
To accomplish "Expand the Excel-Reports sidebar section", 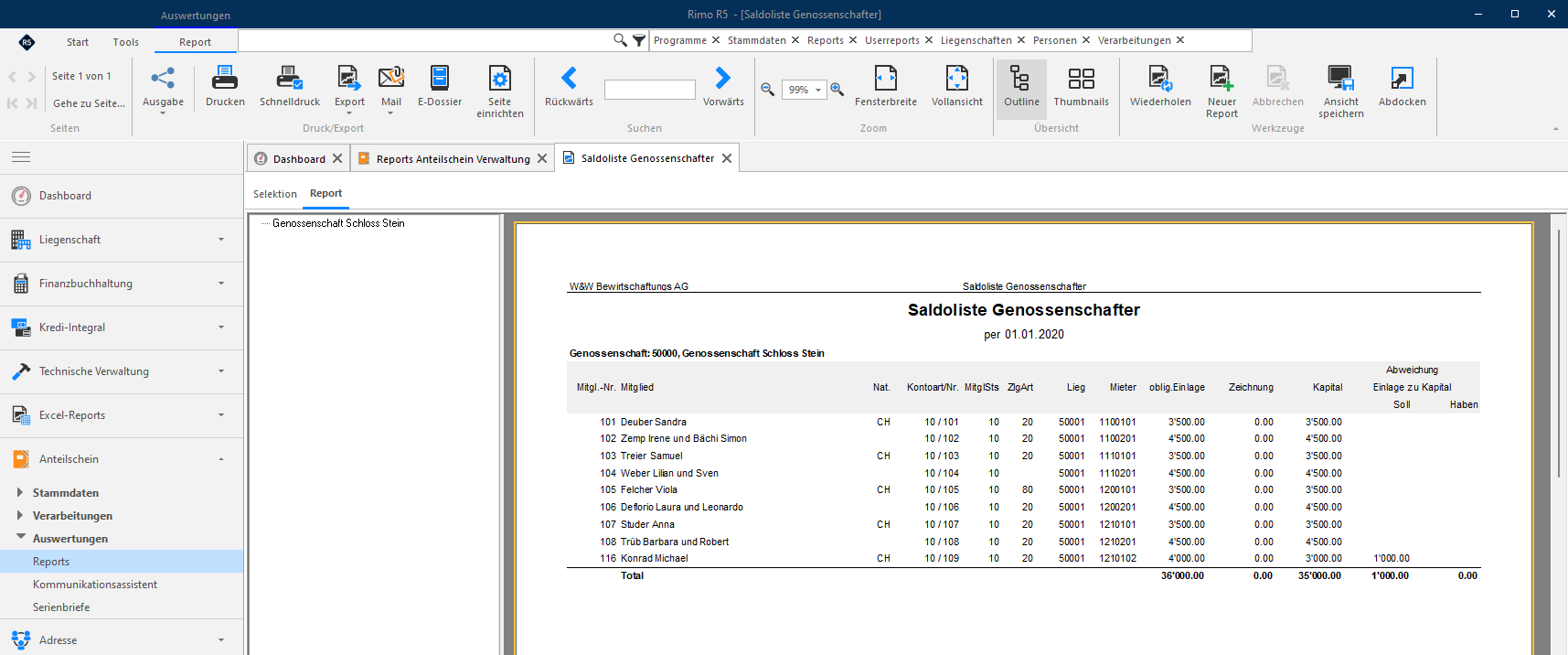I will 122,415.
